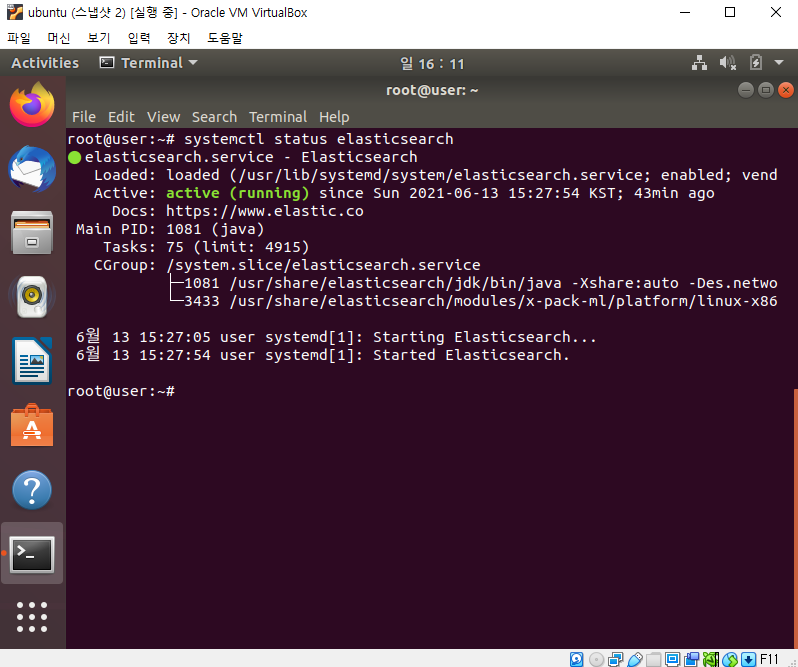
Task: Close the root@user terminal window
Action: click(786, 91)
